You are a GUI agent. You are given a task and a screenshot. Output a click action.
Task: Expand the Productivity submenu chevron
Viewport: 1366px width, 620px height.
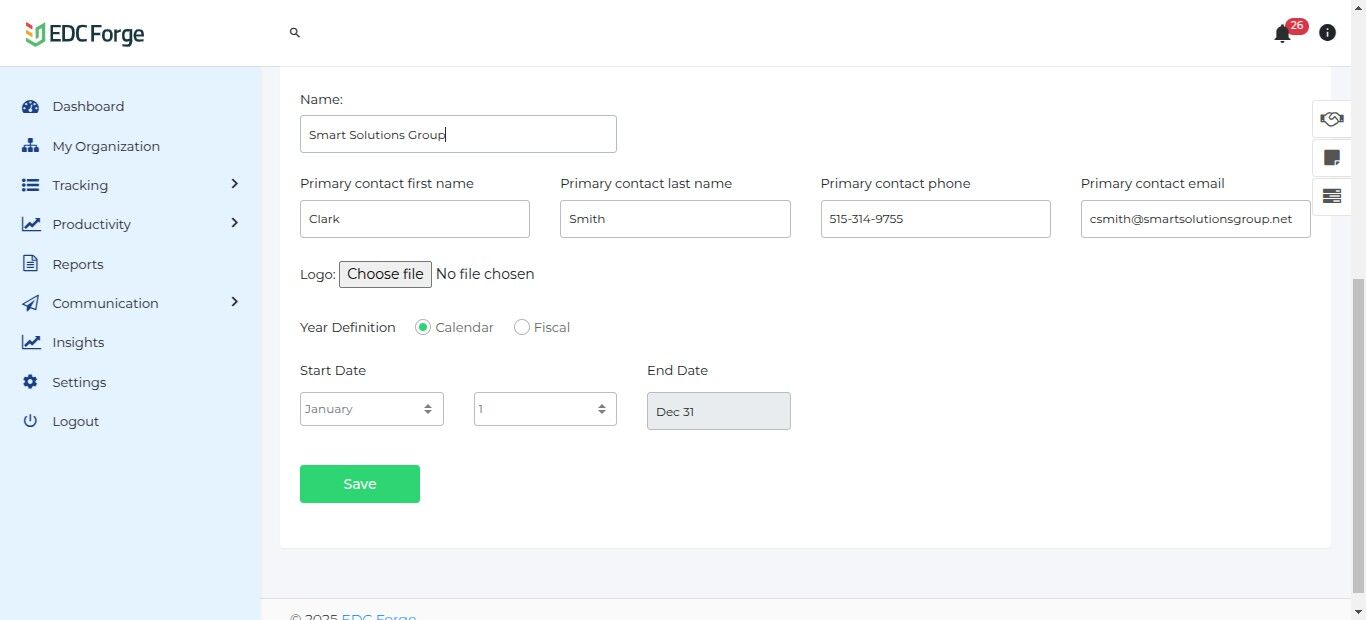[235, 223]
